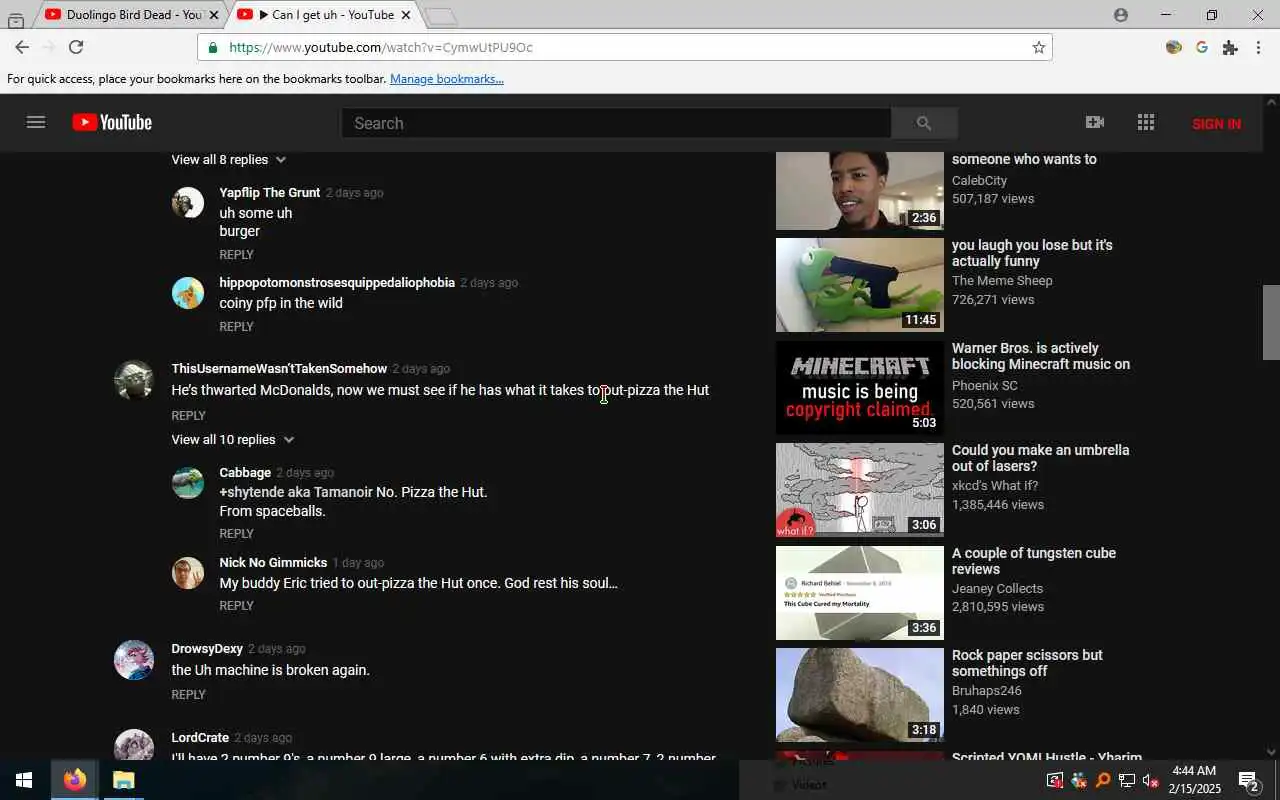This screenshot has height=800, width=1280.
Task: Open the Manage bookmarks link
Action: point(447,79)
